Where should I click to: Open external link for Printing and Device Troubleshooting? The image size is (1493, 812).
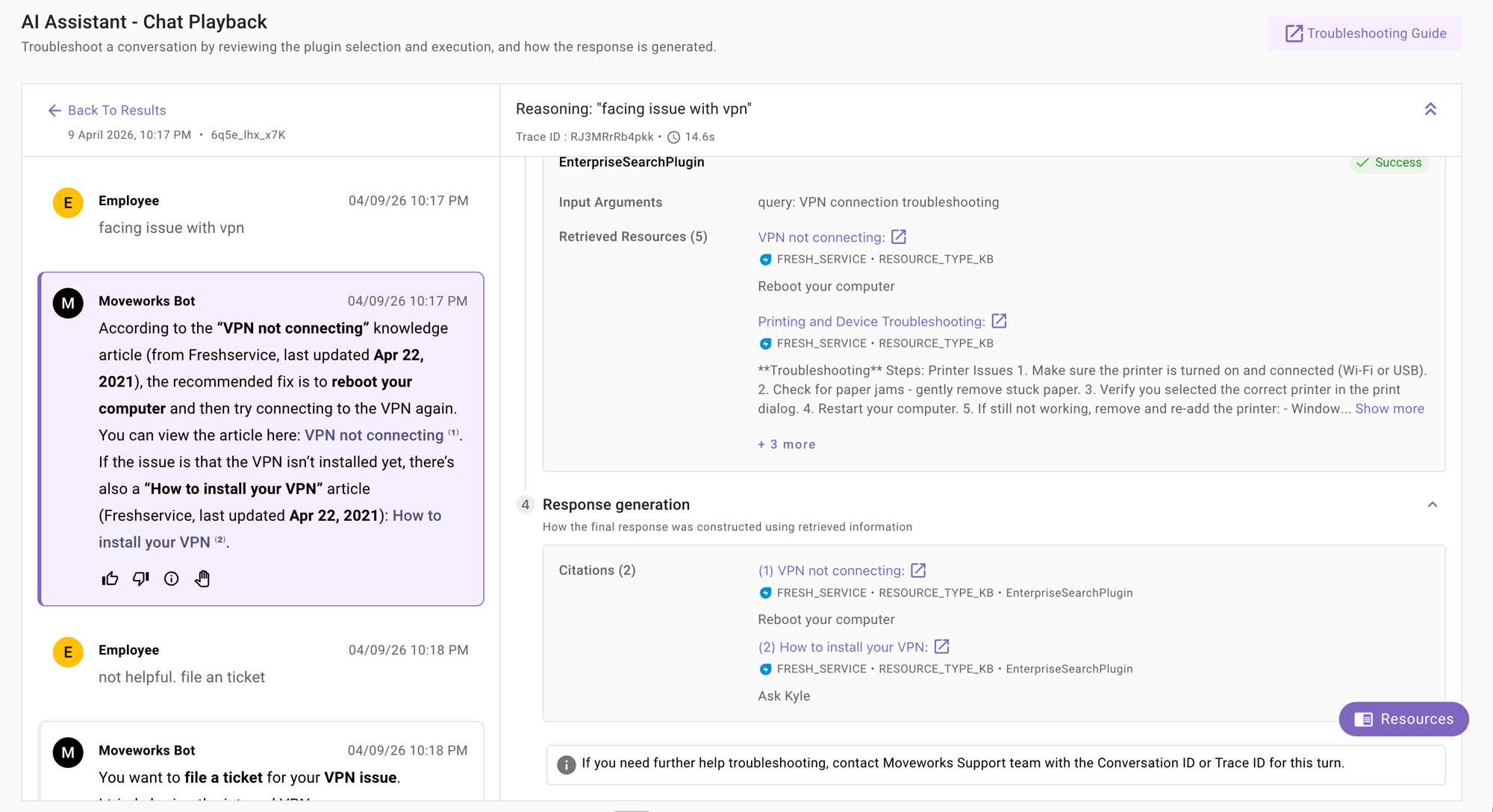coord(999,321)
